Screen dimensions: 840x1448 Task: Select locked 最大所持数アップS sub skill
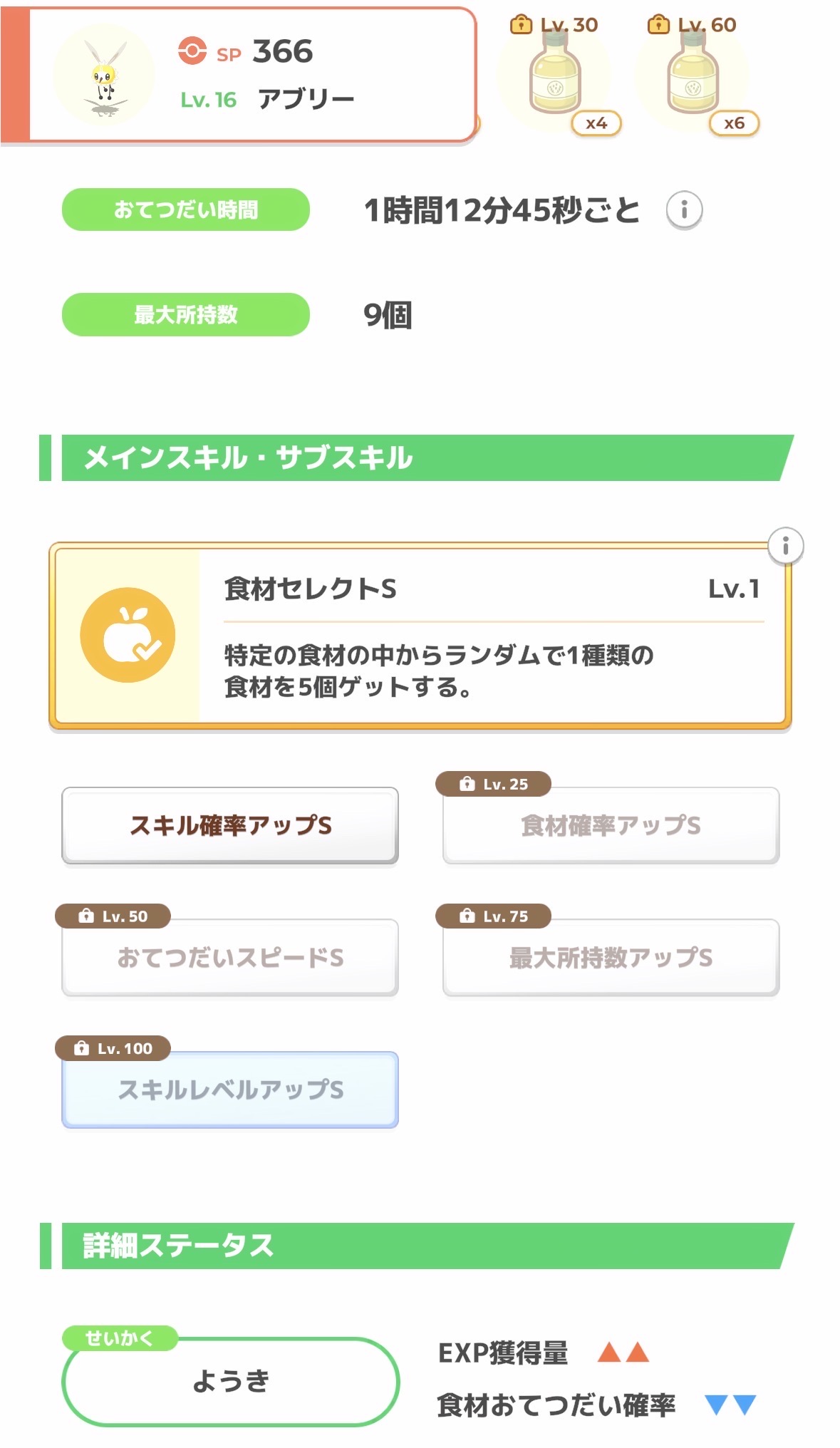click(611, 957)
